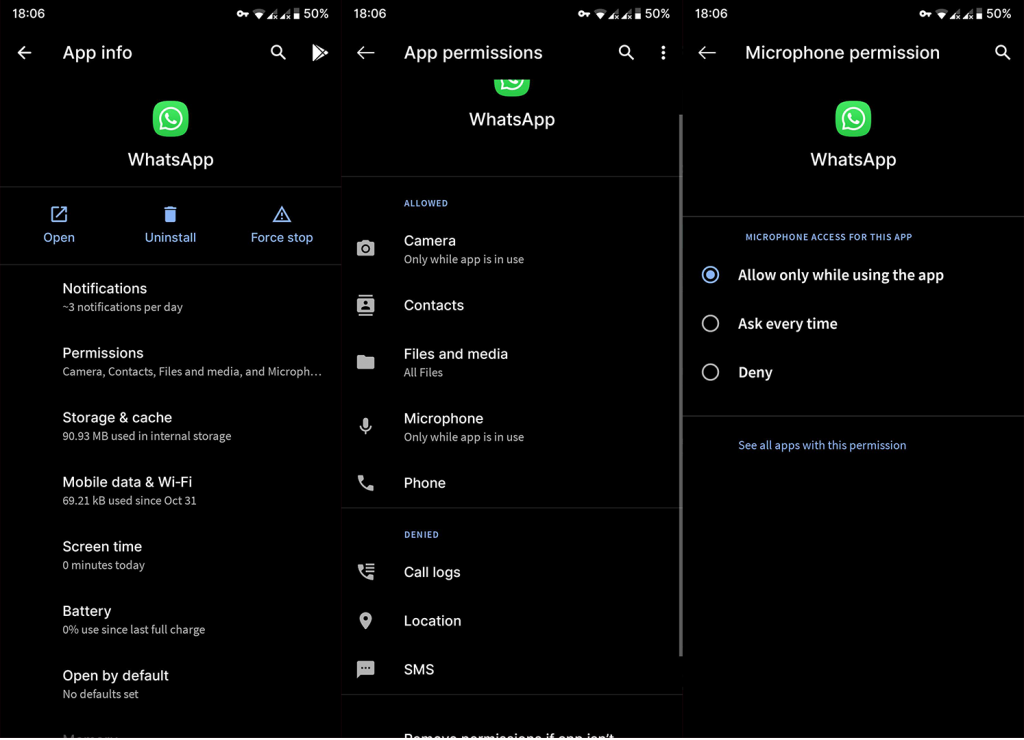The image size is (1024, 740).
Task: Search within App permissions screen
Action: coord(626,52)
